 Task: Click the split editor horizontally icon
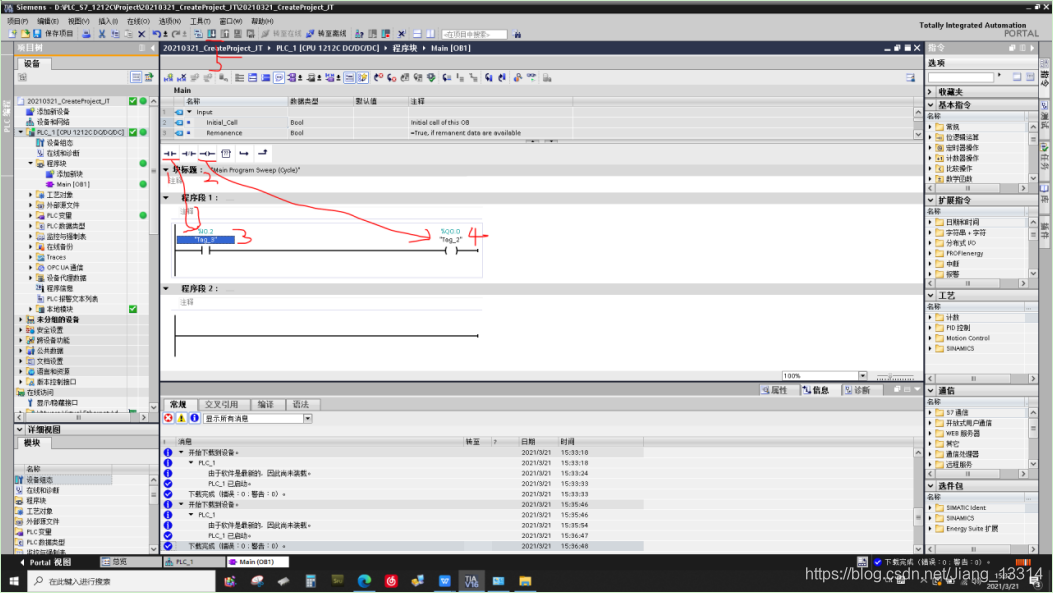point(417,34)
